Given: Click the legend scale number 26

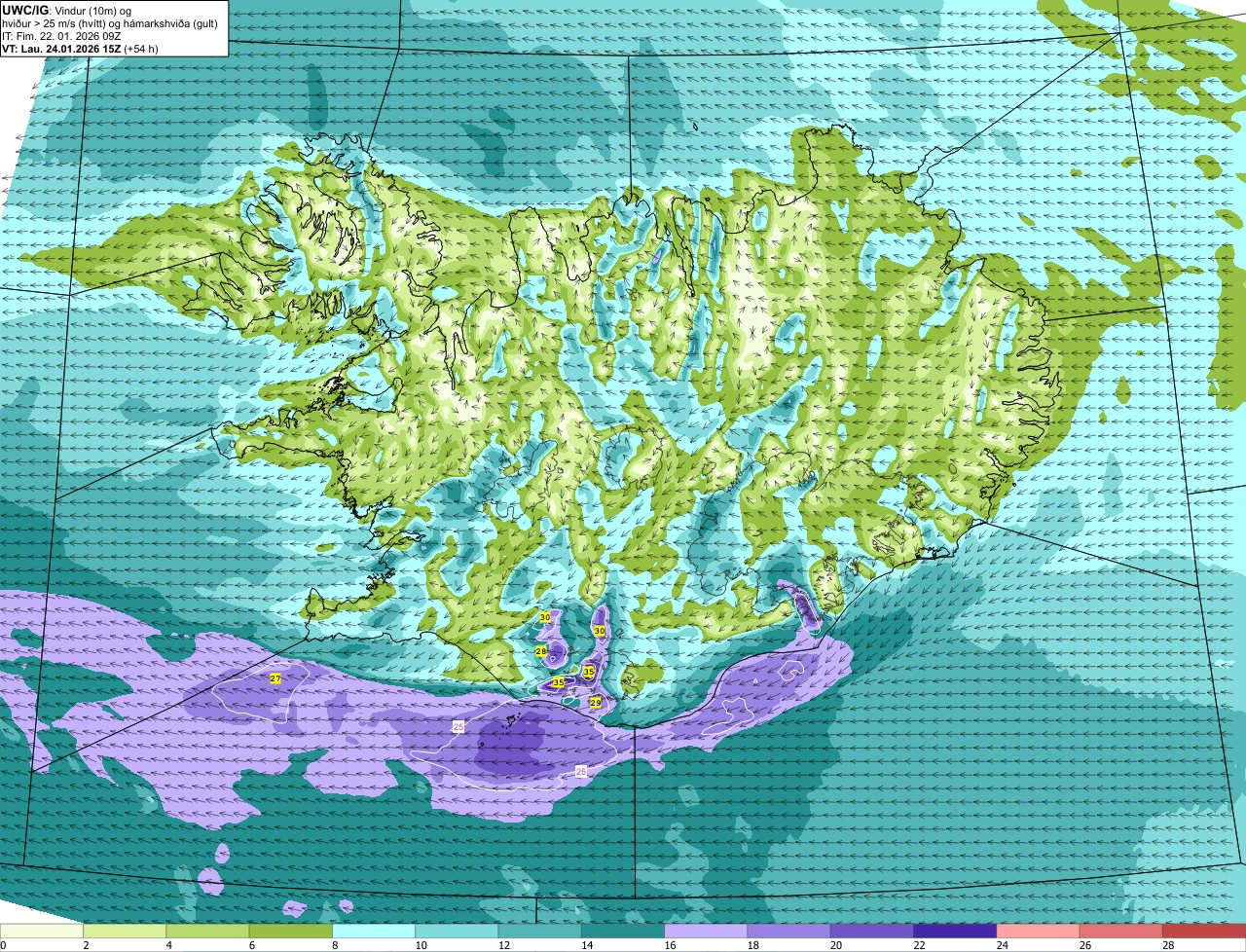Looking at the screenshot, I should click(1084, 945).
